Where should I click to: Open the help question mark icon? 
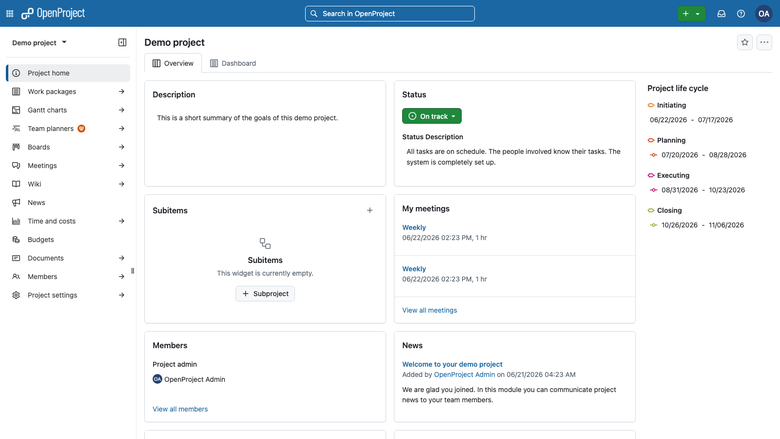pyautogui.click(x=741, y=13)
